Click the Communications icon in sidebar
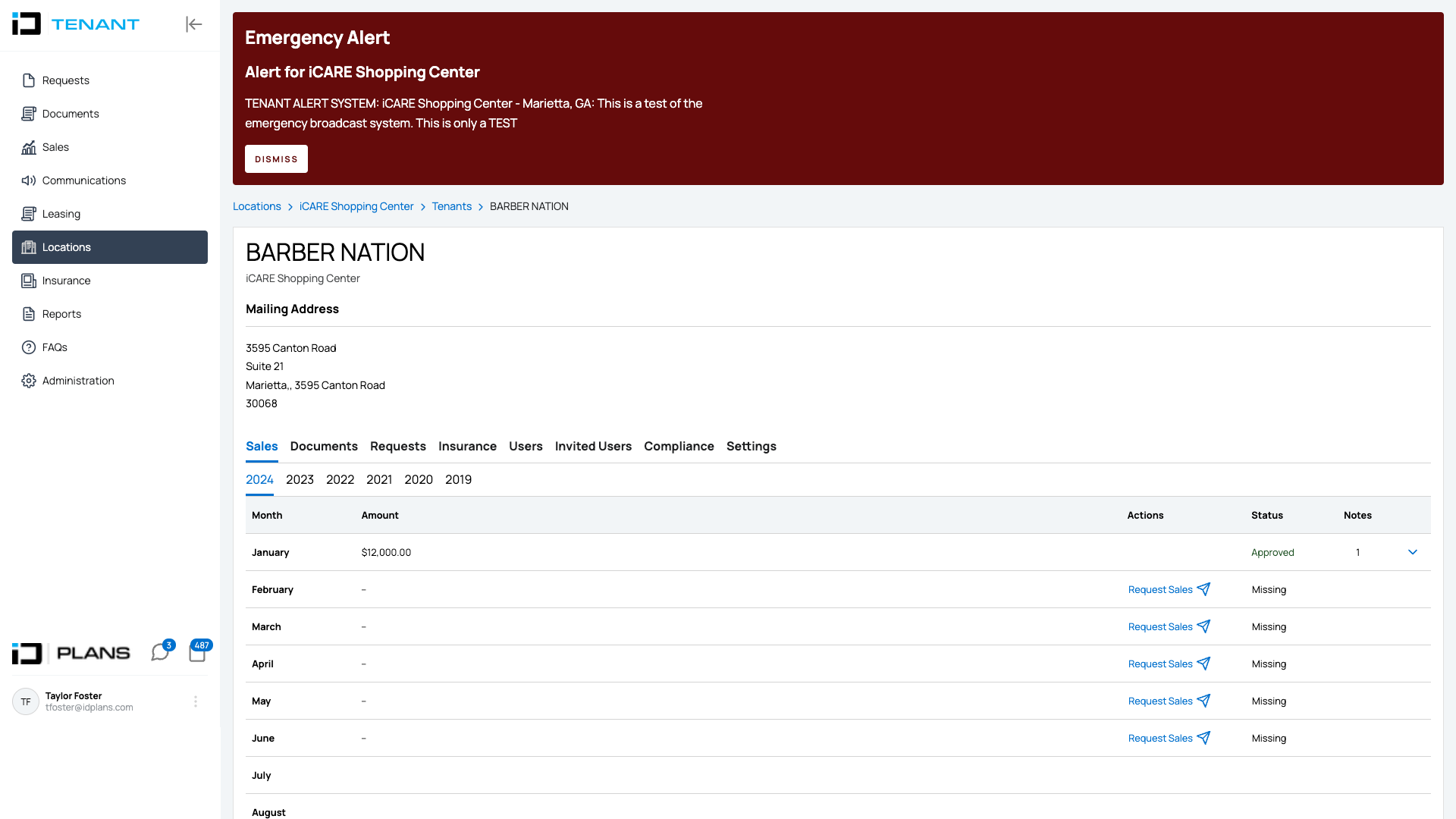The width and height of the screenshot is (1456, 819). (x=28, y=180)
